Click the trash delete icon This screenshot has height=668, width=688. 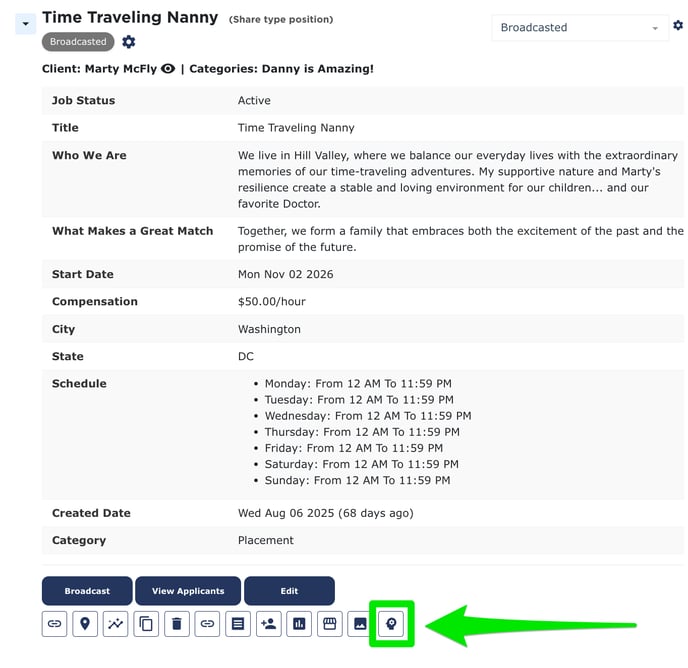(x=177, y=624)
